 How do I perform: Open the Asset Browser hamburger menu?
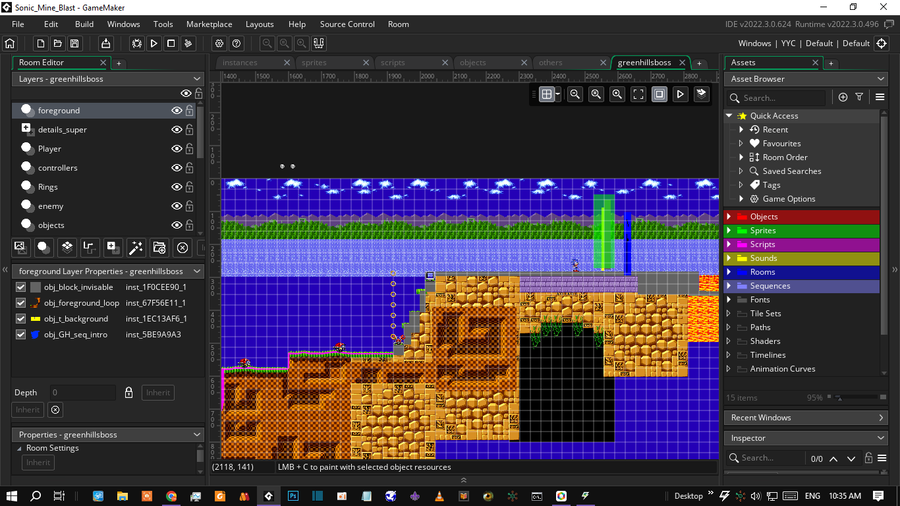tap(880, 98)
